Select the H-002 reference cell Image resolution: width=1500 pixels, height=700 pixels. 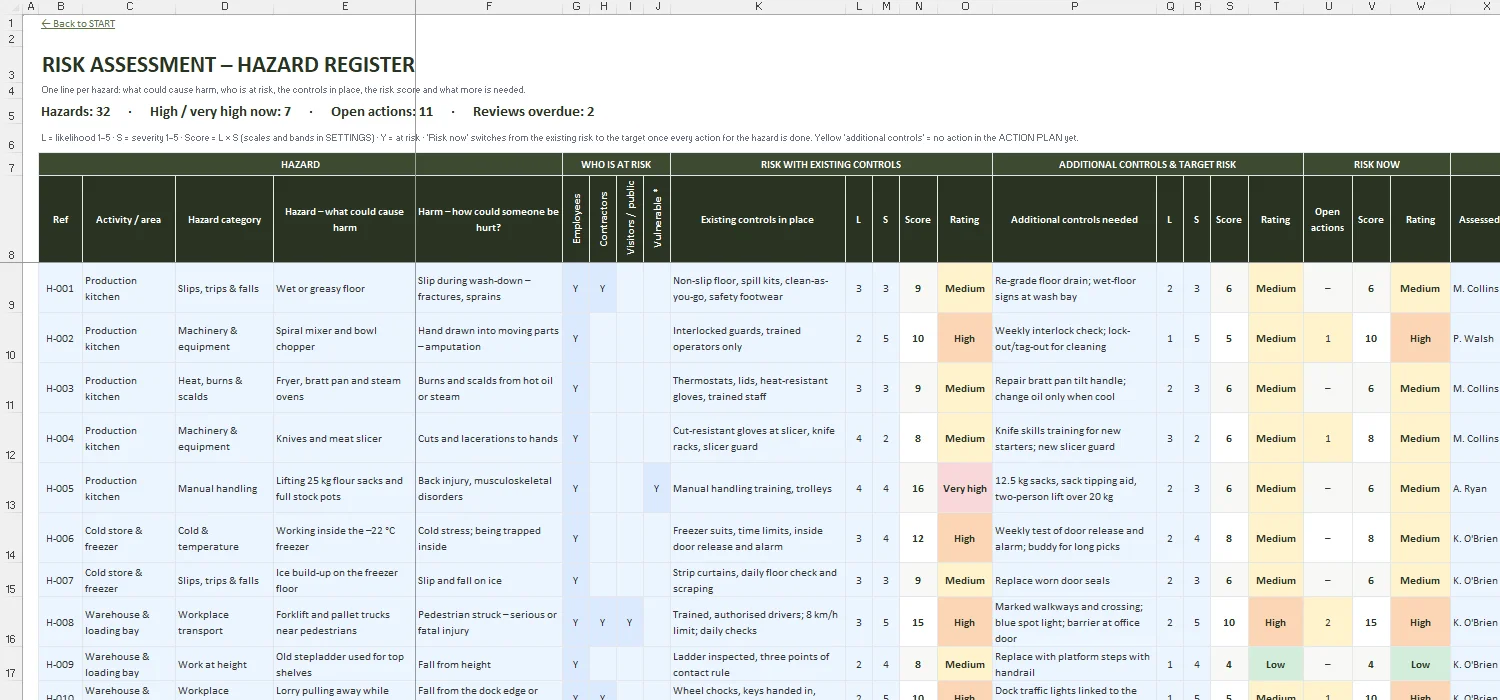coord(61,338)
